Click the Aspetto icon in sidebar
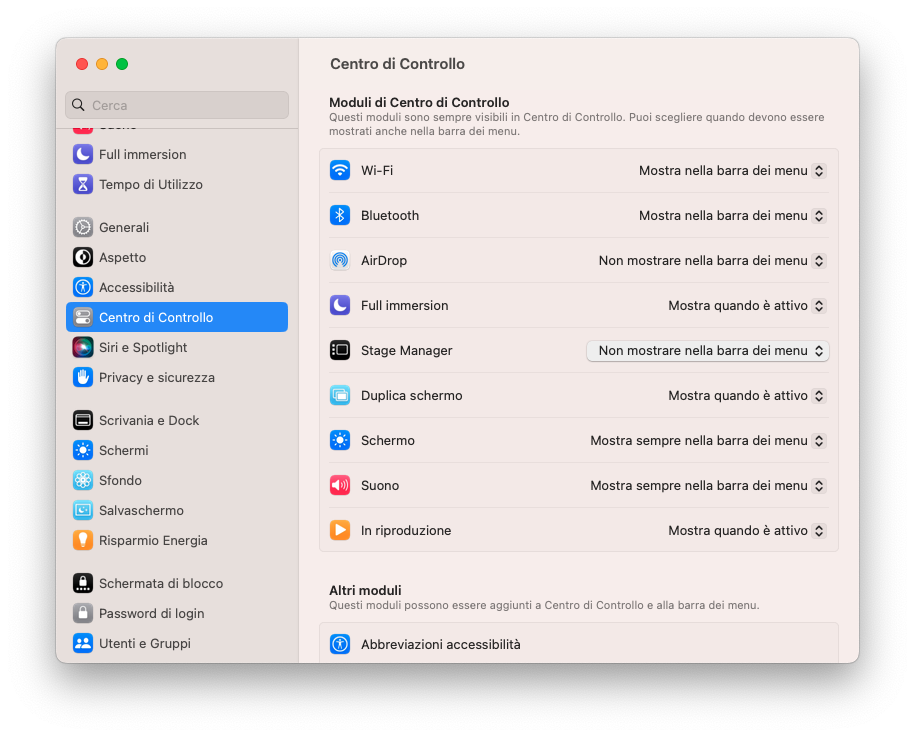This screenshot has width=915, height=737. (83, 257)
